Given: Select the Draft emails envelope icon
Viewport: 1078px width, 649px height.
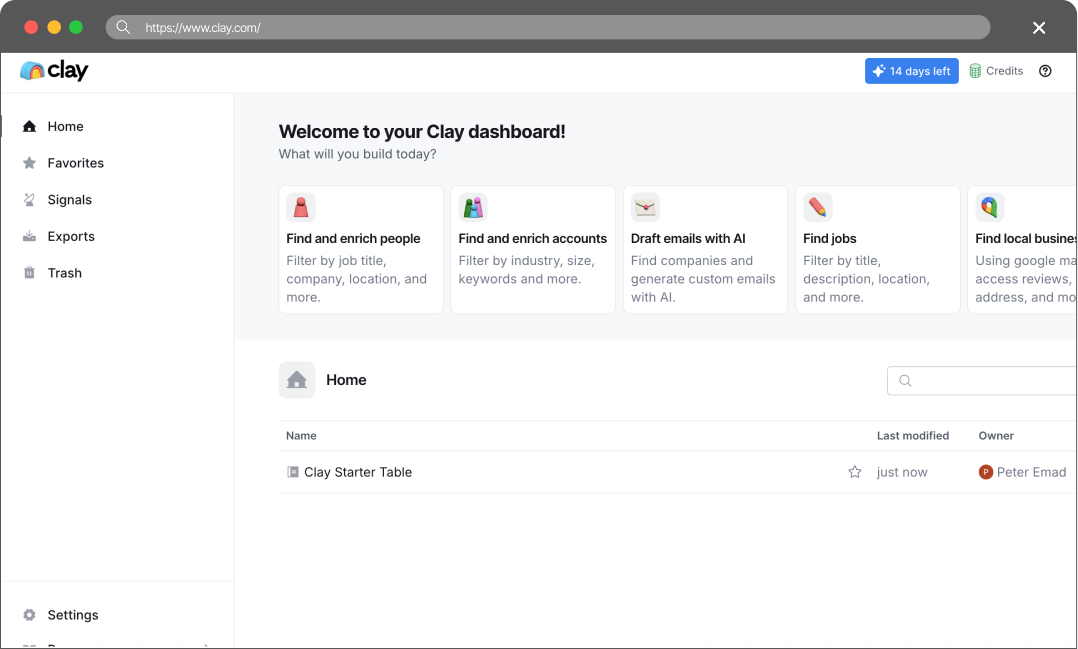Looking at the screenshot, I should coord(646,207).
